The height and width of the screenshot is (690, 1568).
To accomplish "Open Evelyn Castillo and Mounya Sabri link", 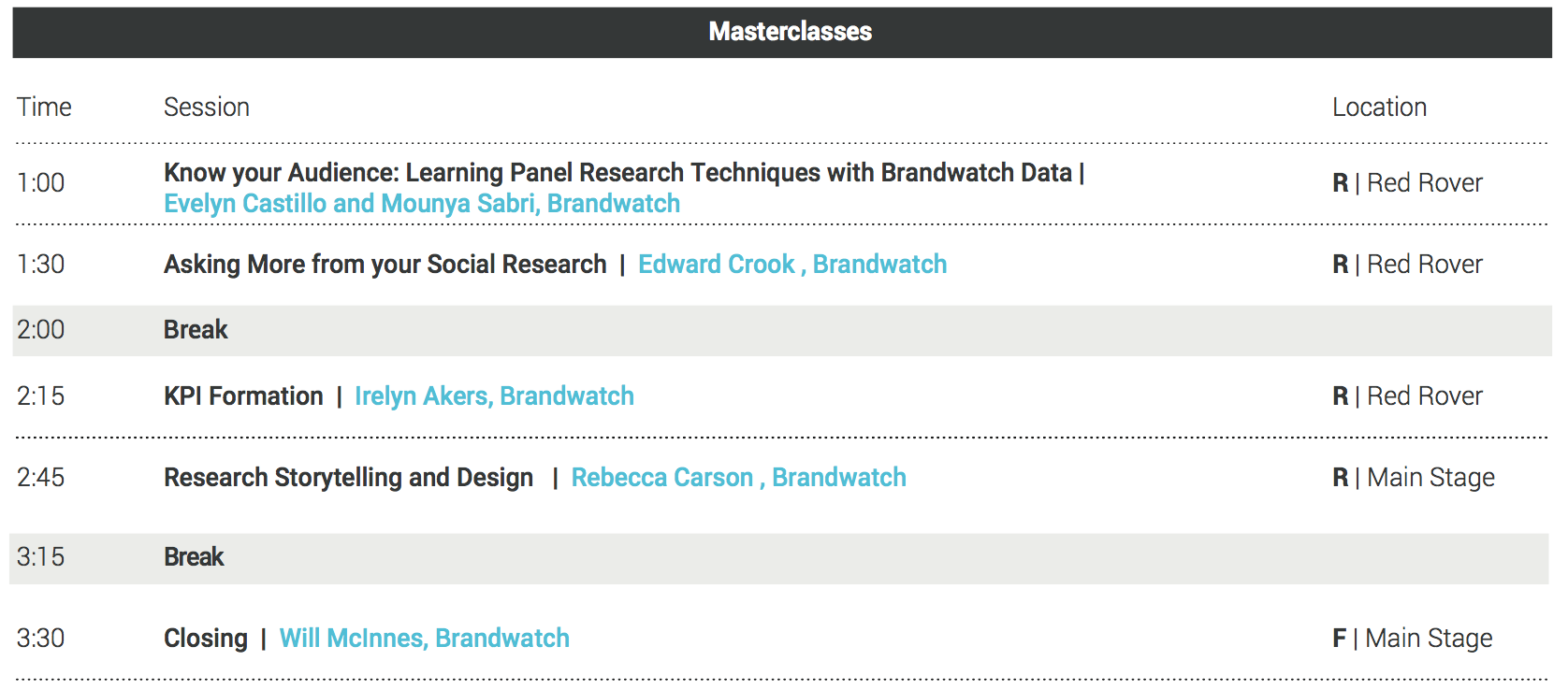I will 421,204.
